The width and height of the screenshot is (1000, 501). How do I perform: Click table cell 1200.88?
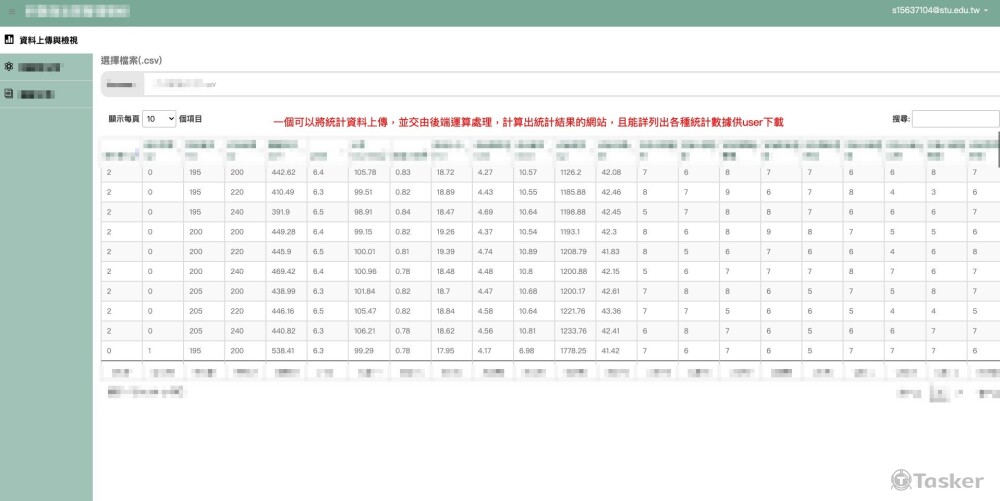[576, 271]
